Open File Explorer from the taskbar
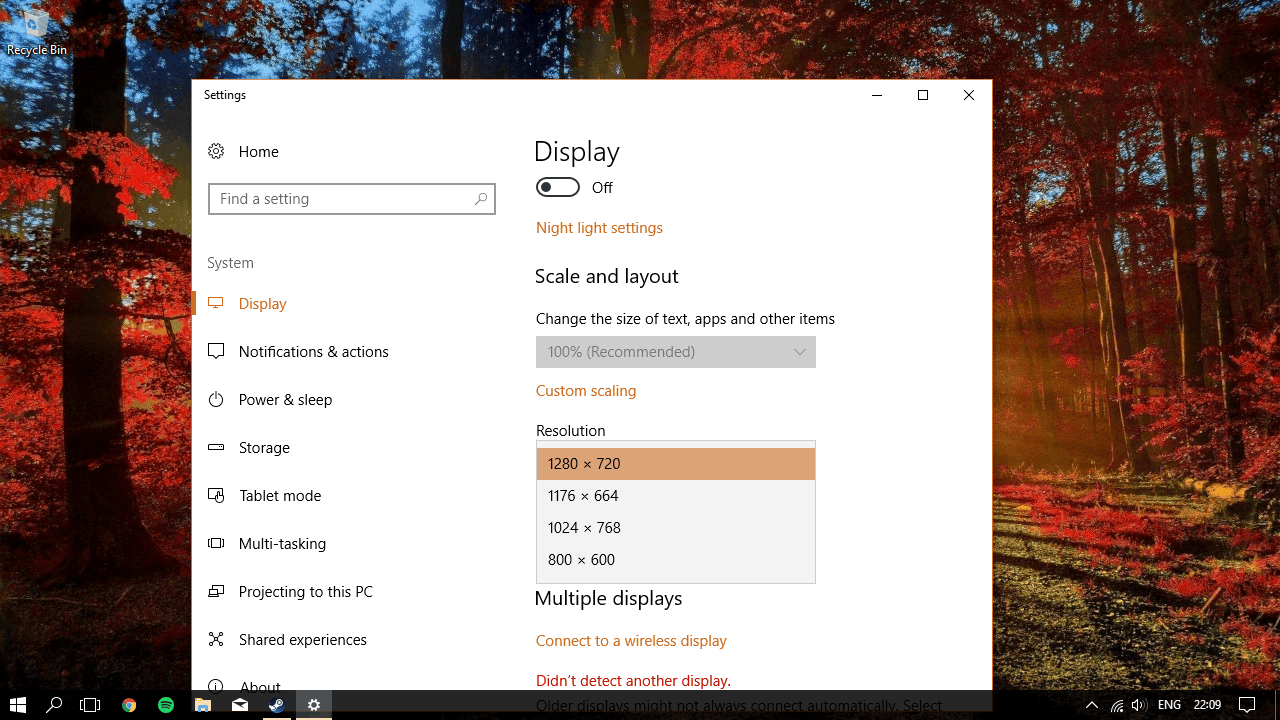The height and width of the screenshot is (720, 1280). tap(203, 705)
